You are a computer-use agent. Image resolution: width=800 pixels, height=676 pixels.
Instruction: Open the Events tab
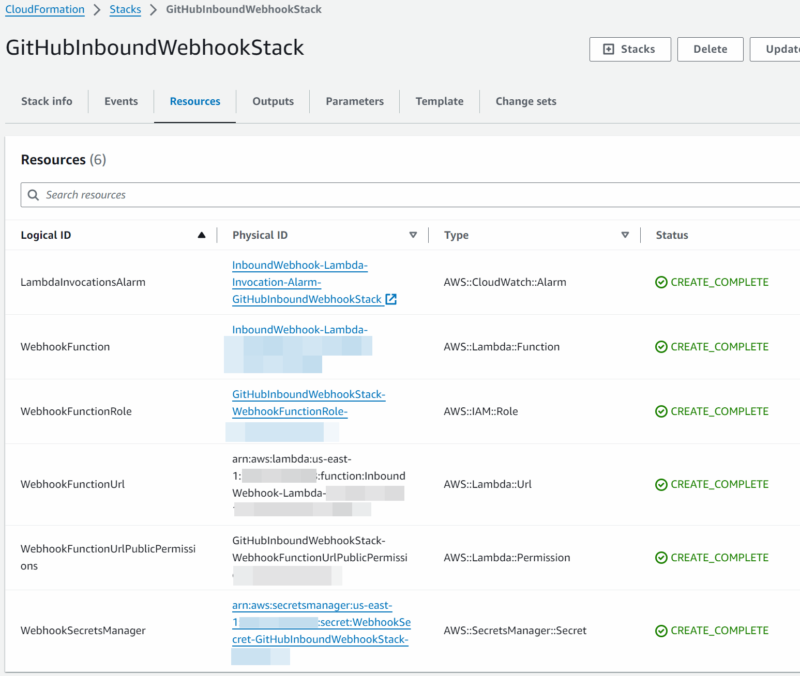[121, 101]
